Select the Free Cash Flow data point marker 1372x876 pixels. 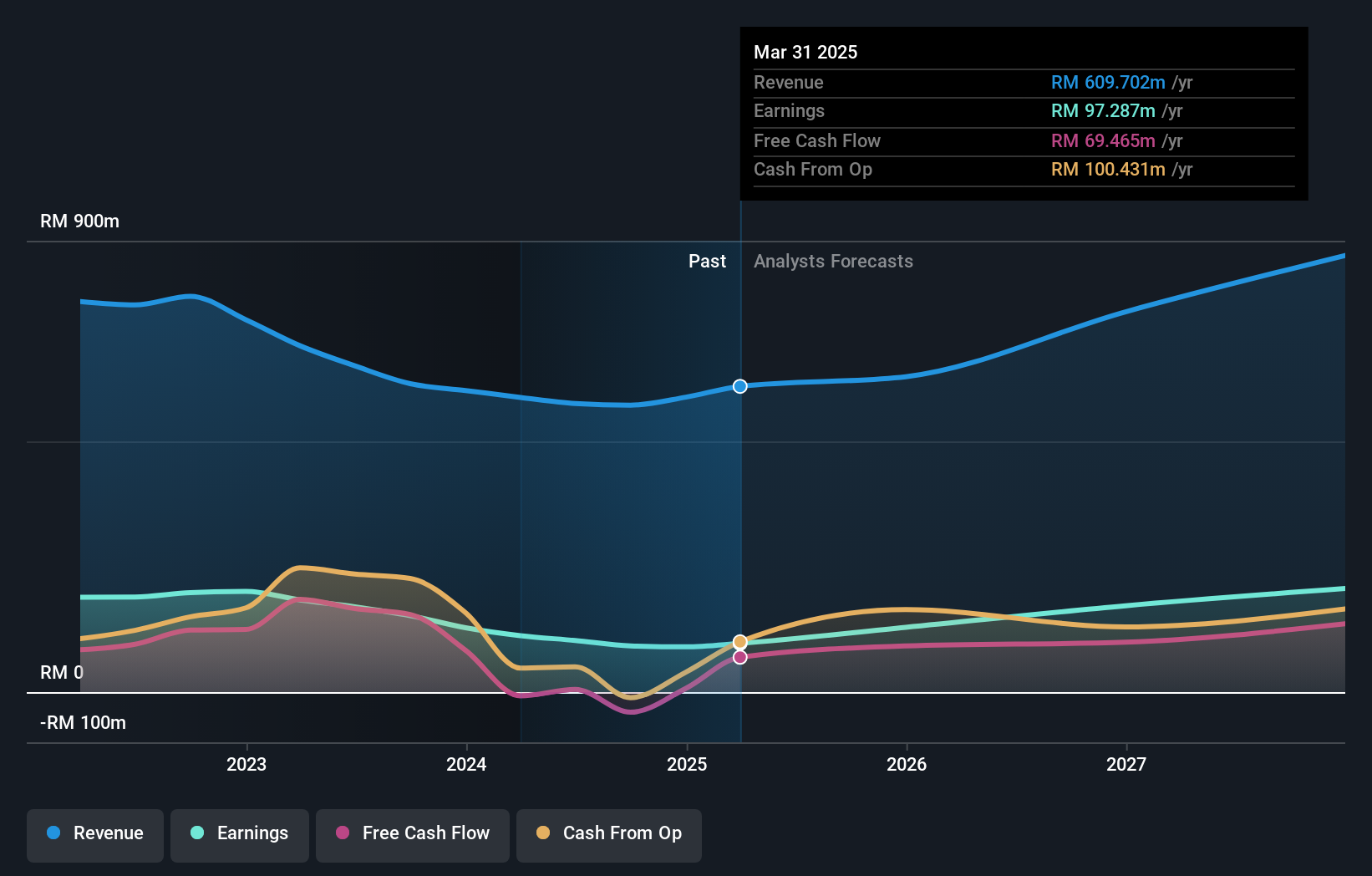point(740,657)
